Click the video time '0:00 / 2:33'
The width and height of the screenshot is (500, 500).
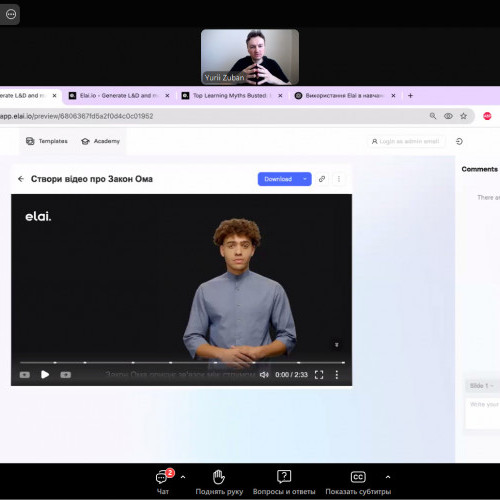pos(291,375)
